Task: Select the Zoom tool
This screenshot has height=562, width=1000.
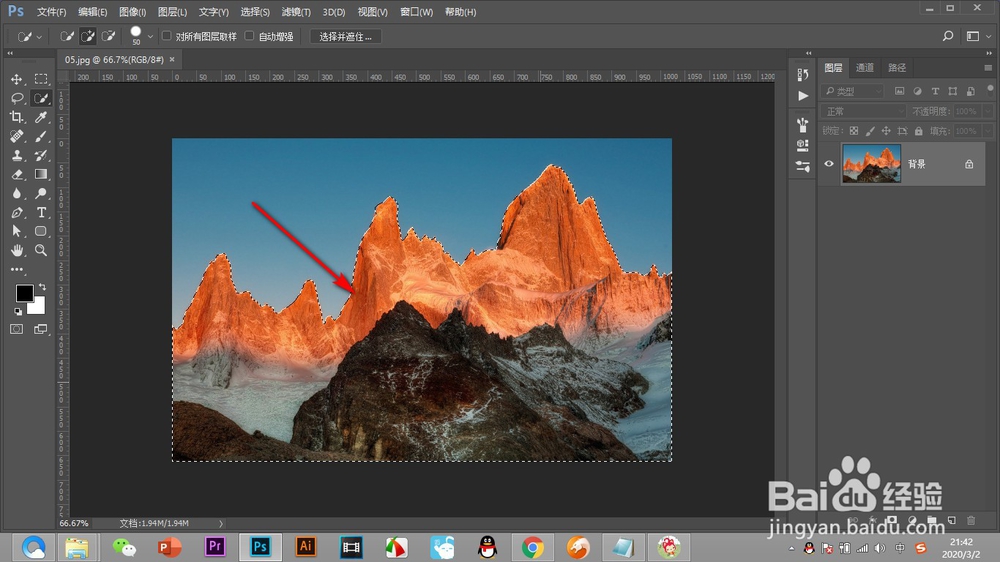Action: coord(41,250)
